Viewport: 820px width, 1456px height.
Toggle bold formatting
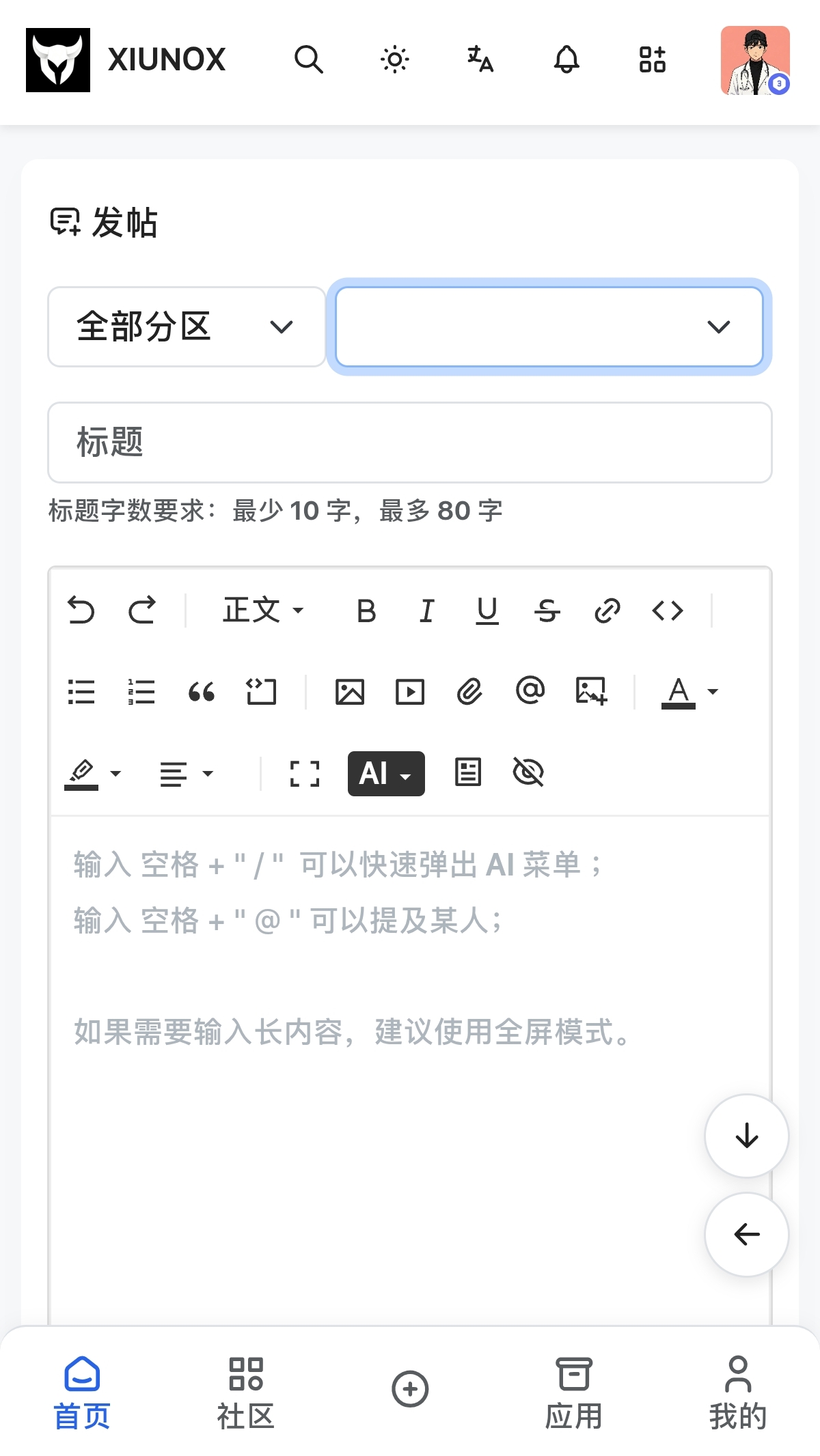[x=366, y=611]
